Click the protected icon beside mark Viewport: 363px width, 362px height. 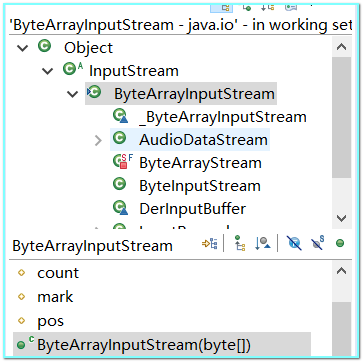tap(22, 297)
